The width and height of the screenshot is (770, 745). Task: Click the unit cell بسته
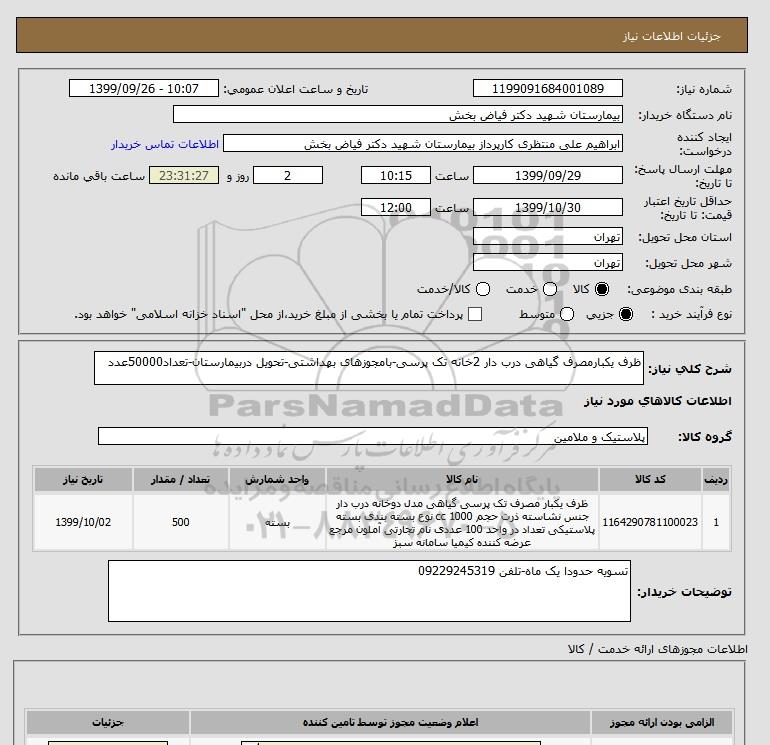click(x=277, y=522)
